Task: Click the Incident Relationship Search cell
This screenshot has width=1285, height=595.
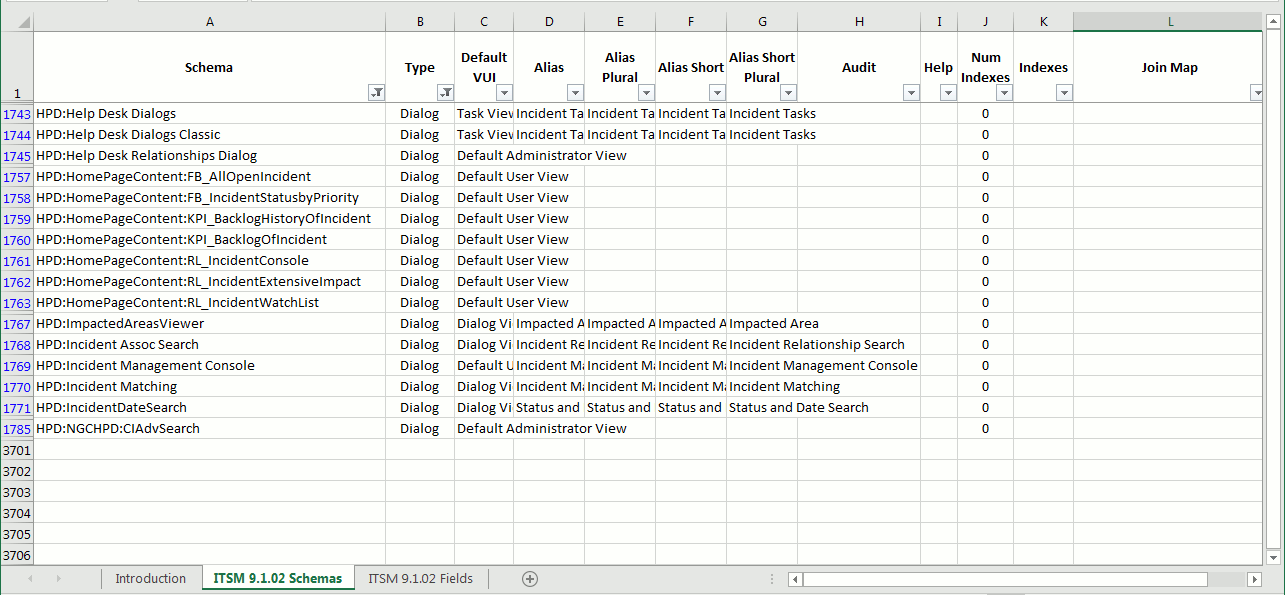Action: coord(762,345)
